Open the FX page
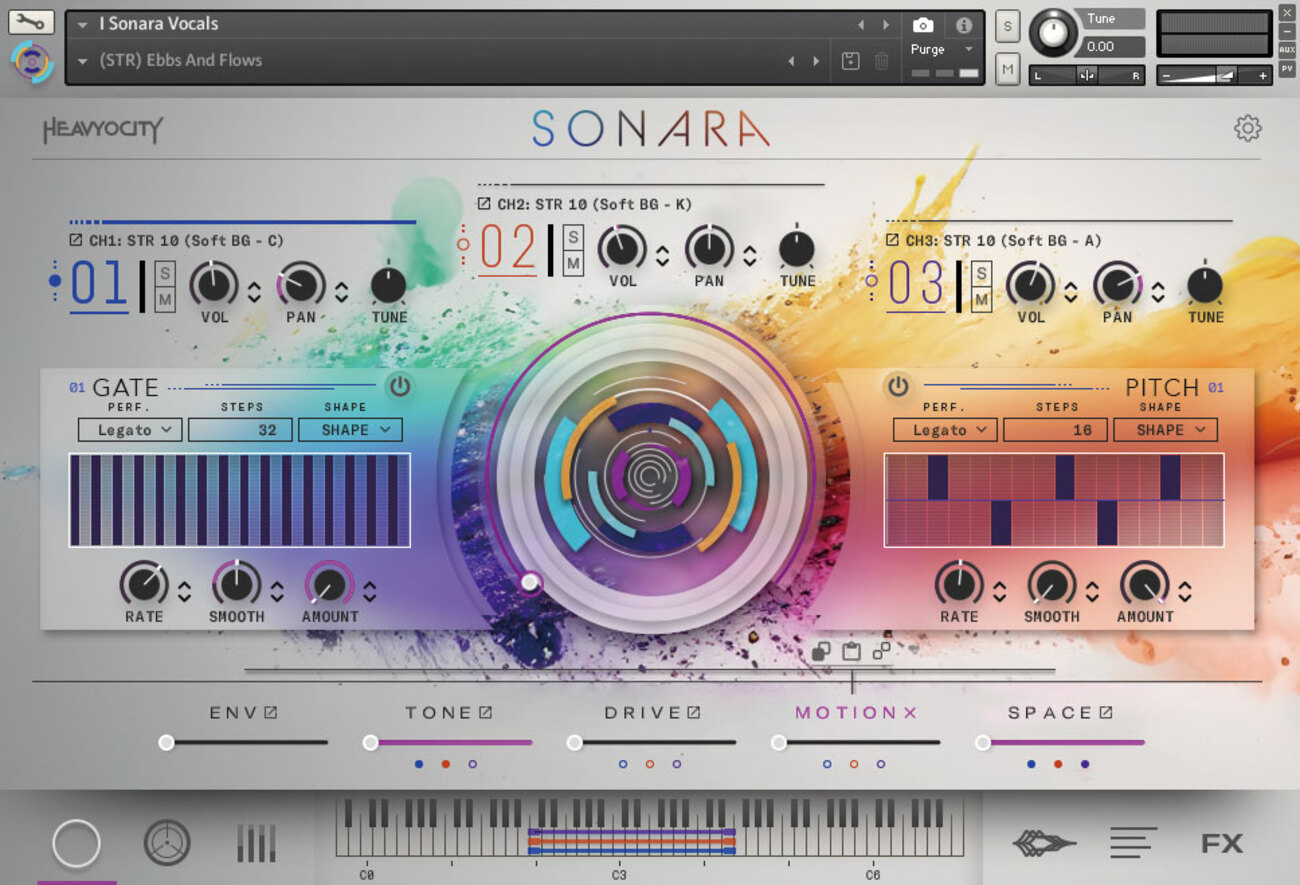The height and width of the screenshot is (885, 1300). (x=1221, y=843)
